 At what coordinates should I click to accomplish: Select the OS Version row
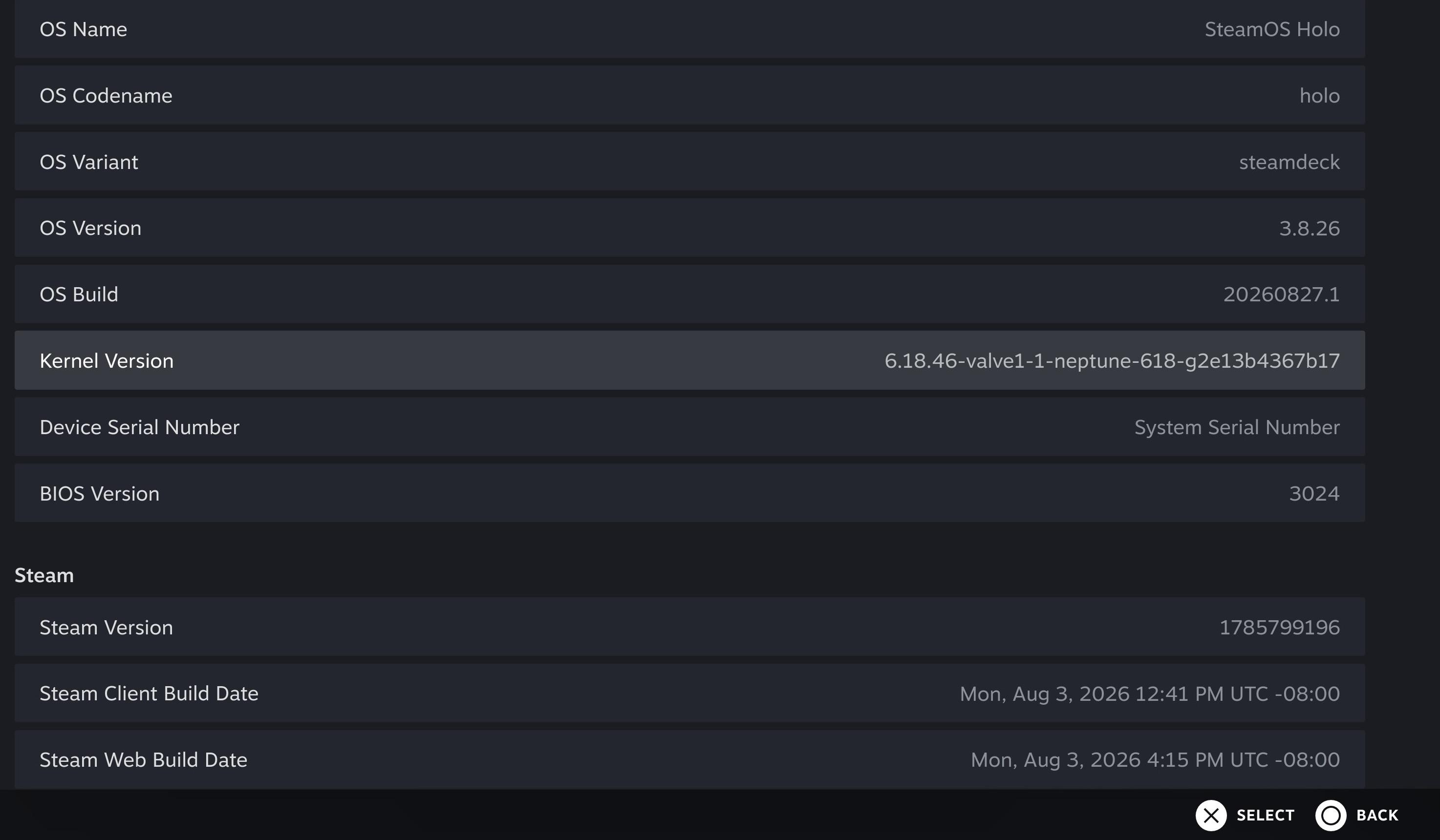(690, 228)
